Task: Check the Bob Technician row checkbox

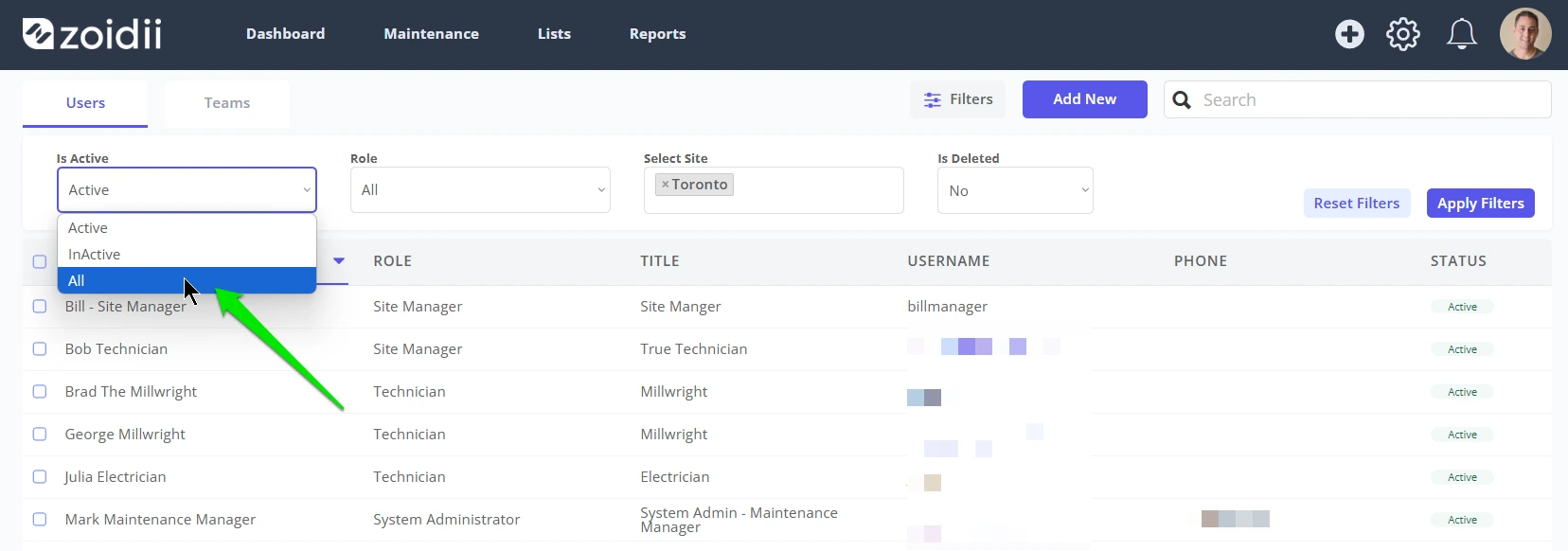Action: (x=40, y=348)
